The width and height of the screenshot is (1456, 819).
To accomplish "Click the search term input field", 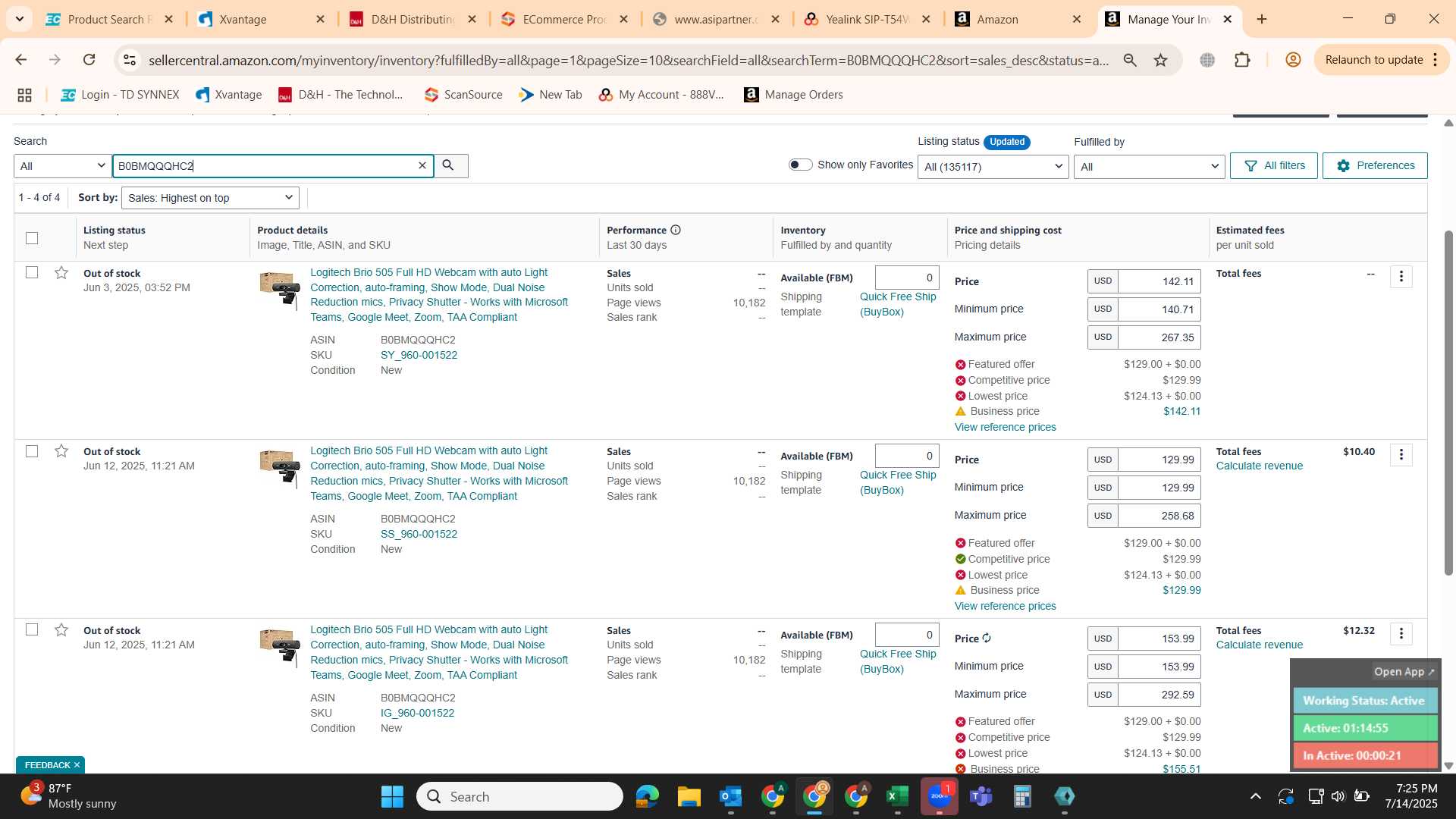I will pos(265,166).
